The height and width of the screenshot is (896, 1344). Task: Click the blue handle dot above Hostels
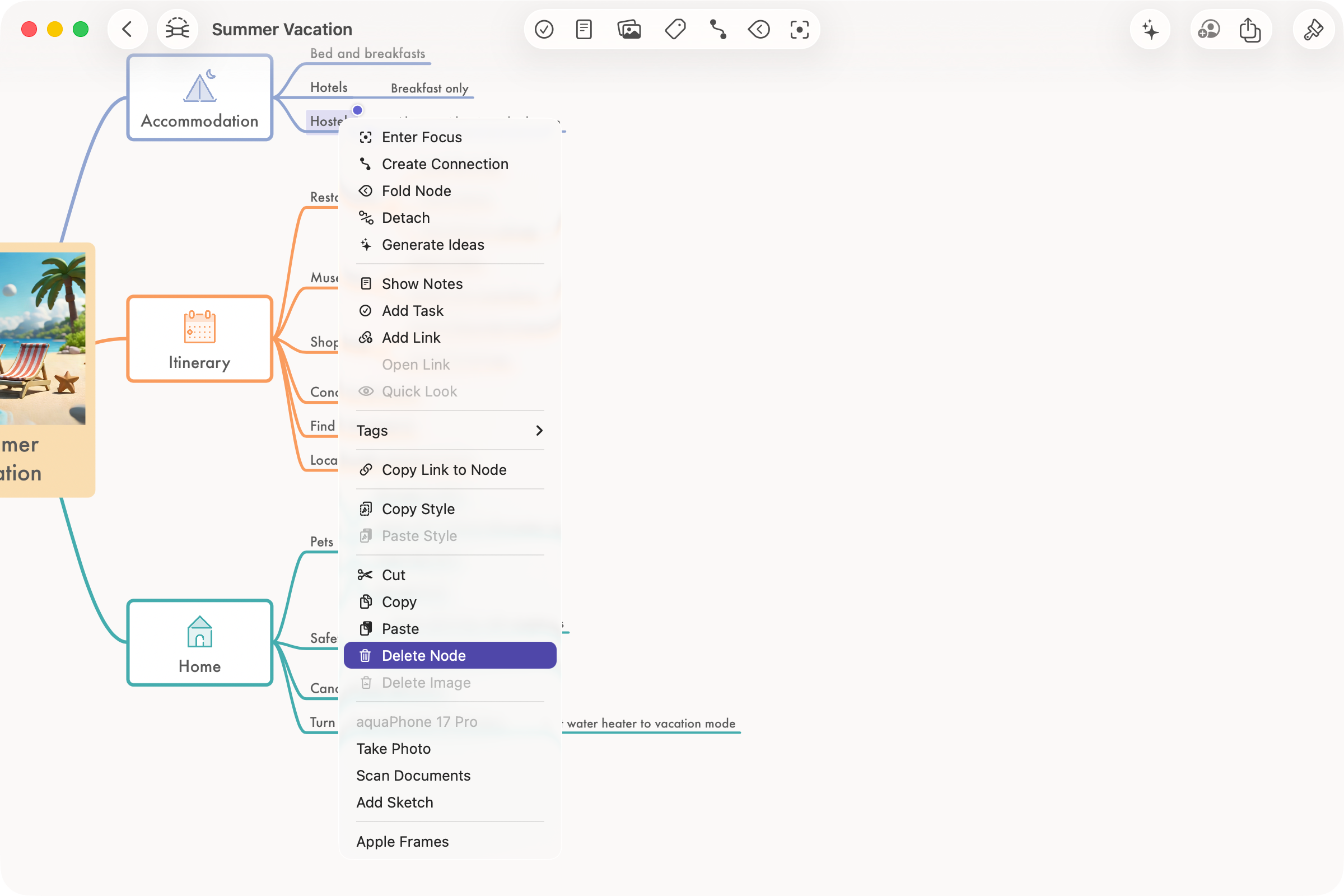pyautogui.click(x=357, y=110)
